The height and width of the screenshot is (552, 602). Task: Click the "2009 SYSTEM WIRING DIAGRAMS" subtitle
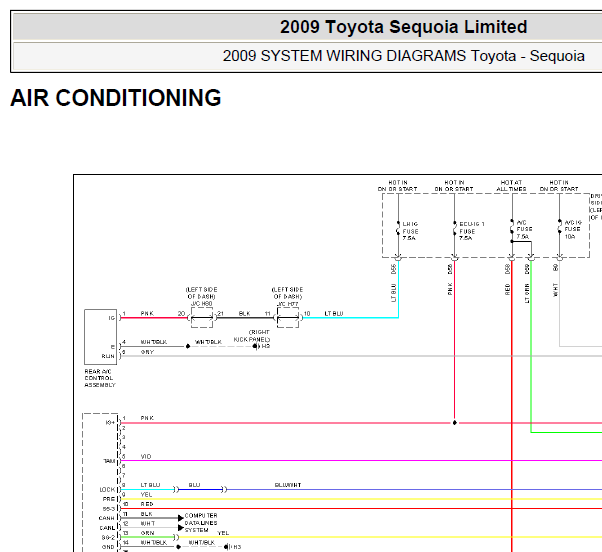[344, 56]
